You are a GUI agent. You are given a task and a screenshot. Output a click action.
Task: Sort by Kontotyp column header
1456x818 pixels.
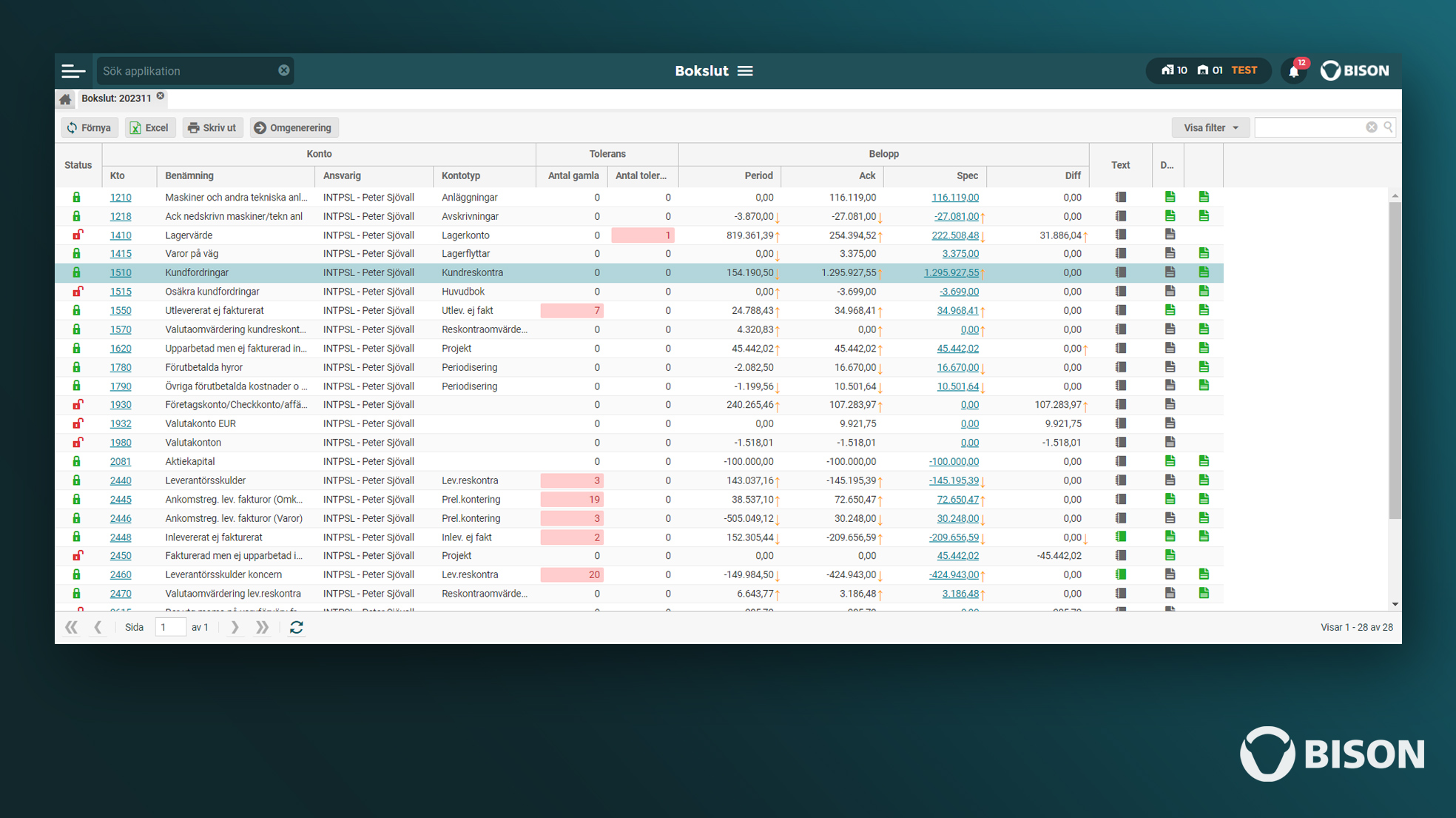485,176
